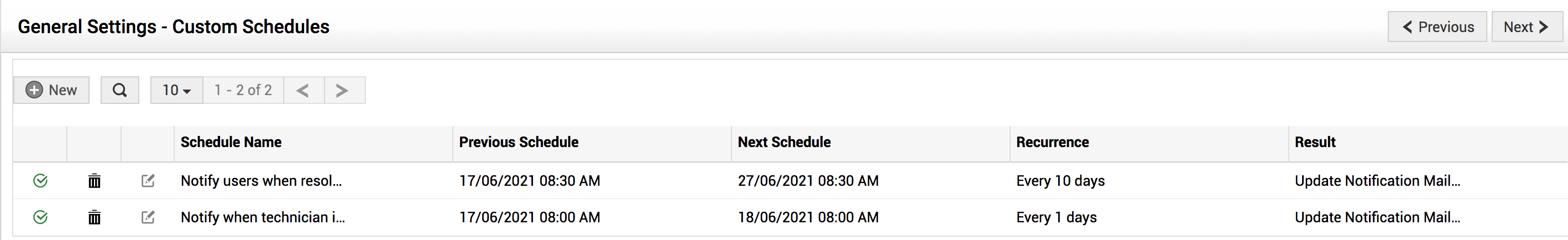This screenshot has height=240, width=1568.
Task: Toggle status of 'Notify when technician i...' schedule
Action: 40,217
